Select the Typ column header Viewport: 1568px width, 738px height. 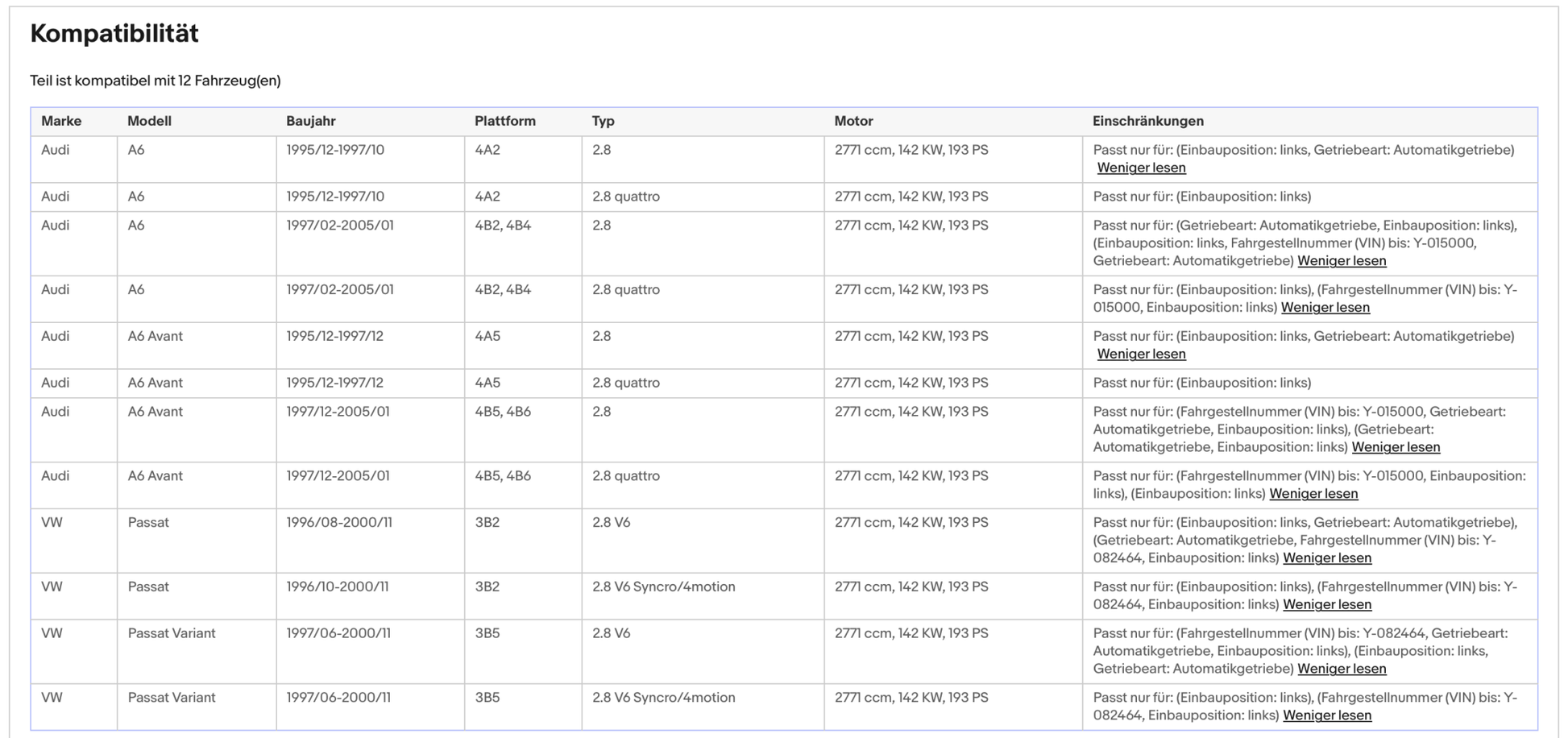coord(603,121)
